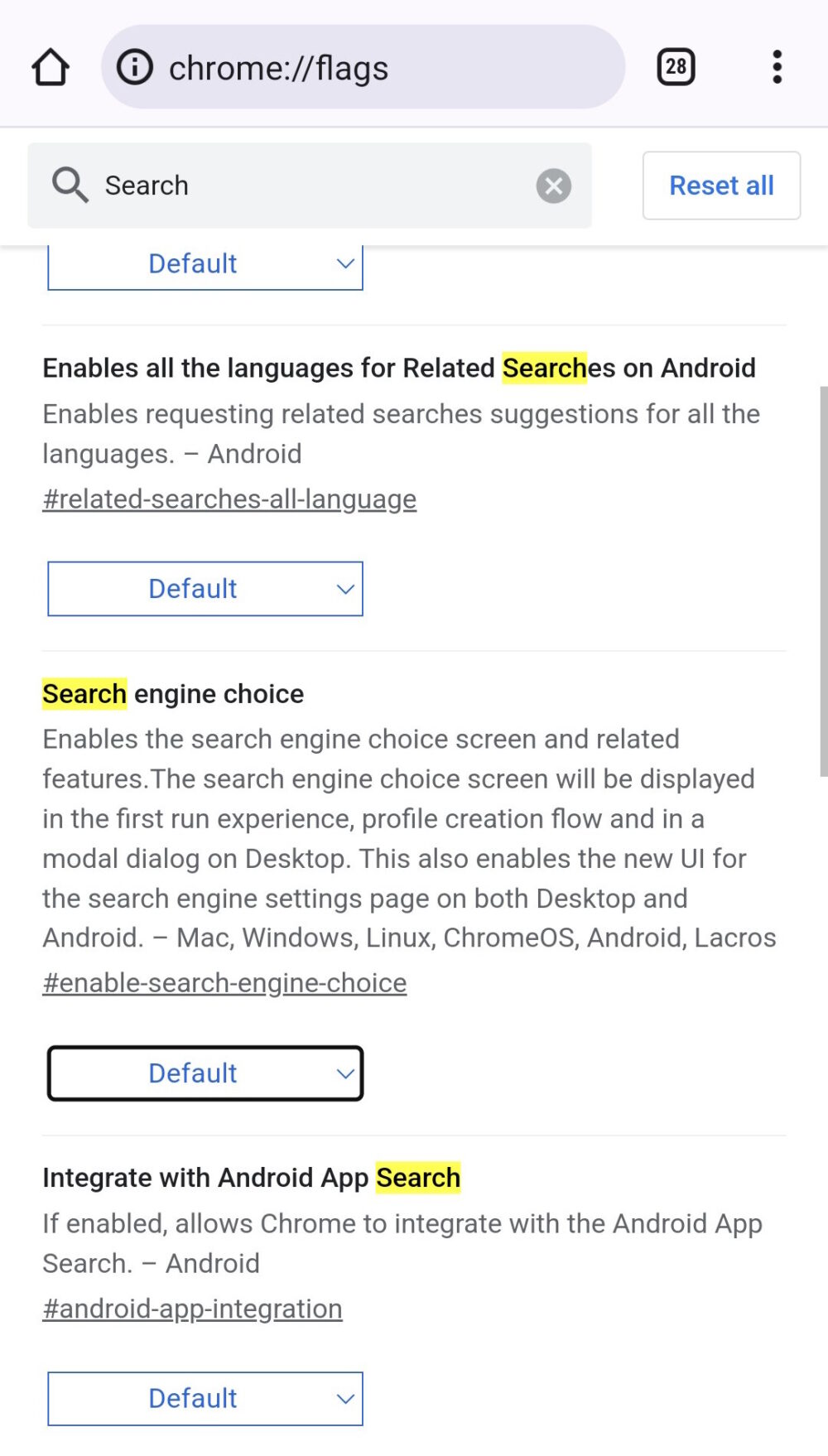This screenshot has height=1456, width=828.
Task: Tap the magnifier icon in the search bar
Action: click(x=69, y=186)
